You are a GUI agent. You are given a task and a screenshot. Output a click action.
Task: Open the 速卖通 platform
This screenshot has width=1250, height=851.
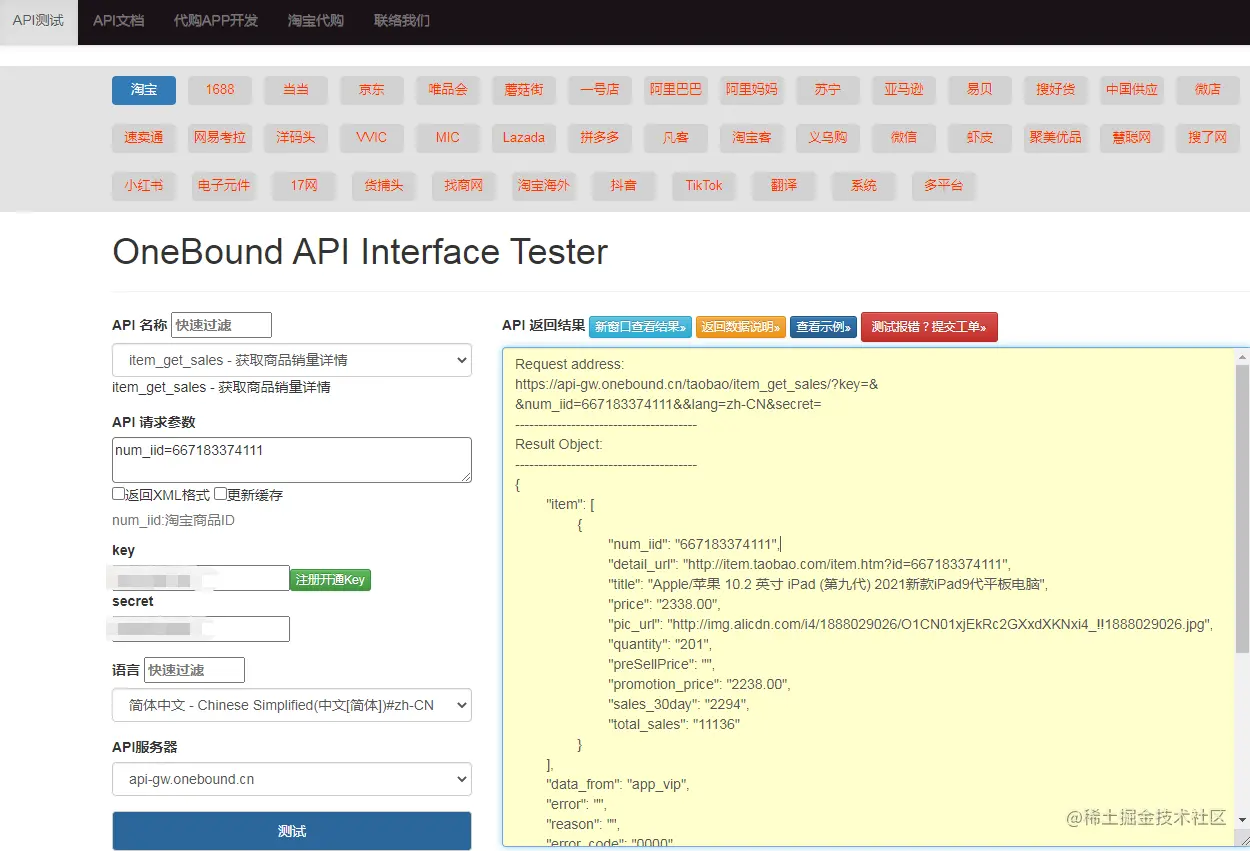144,138
